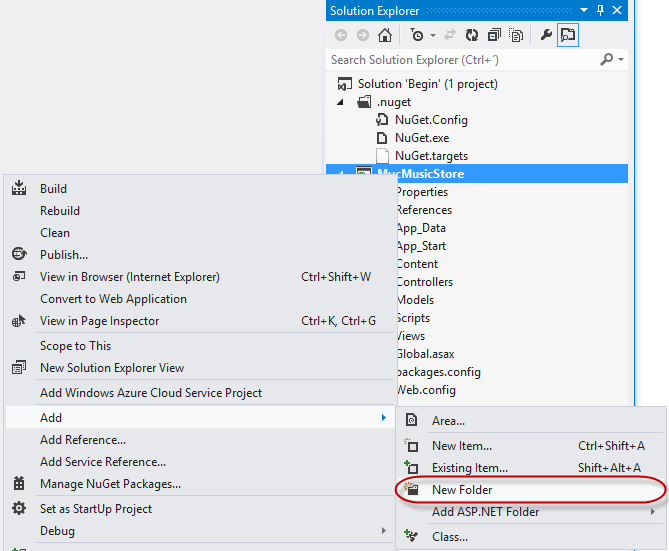Click Class... in the Add submenu
Viewport: 669px width, 551px height.
[449, 537]
